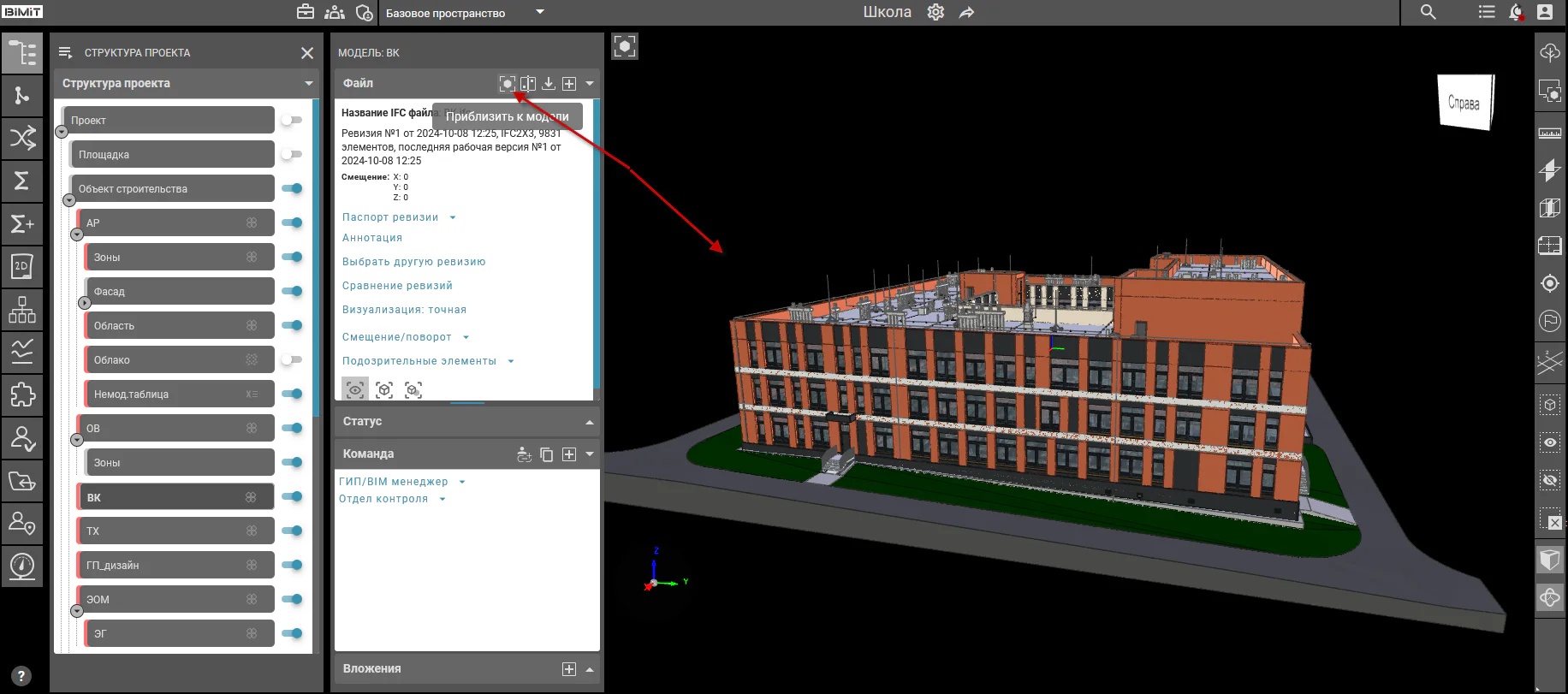Click the Справа view cube
1568x694 pixels.
[x=1465, y=102]
